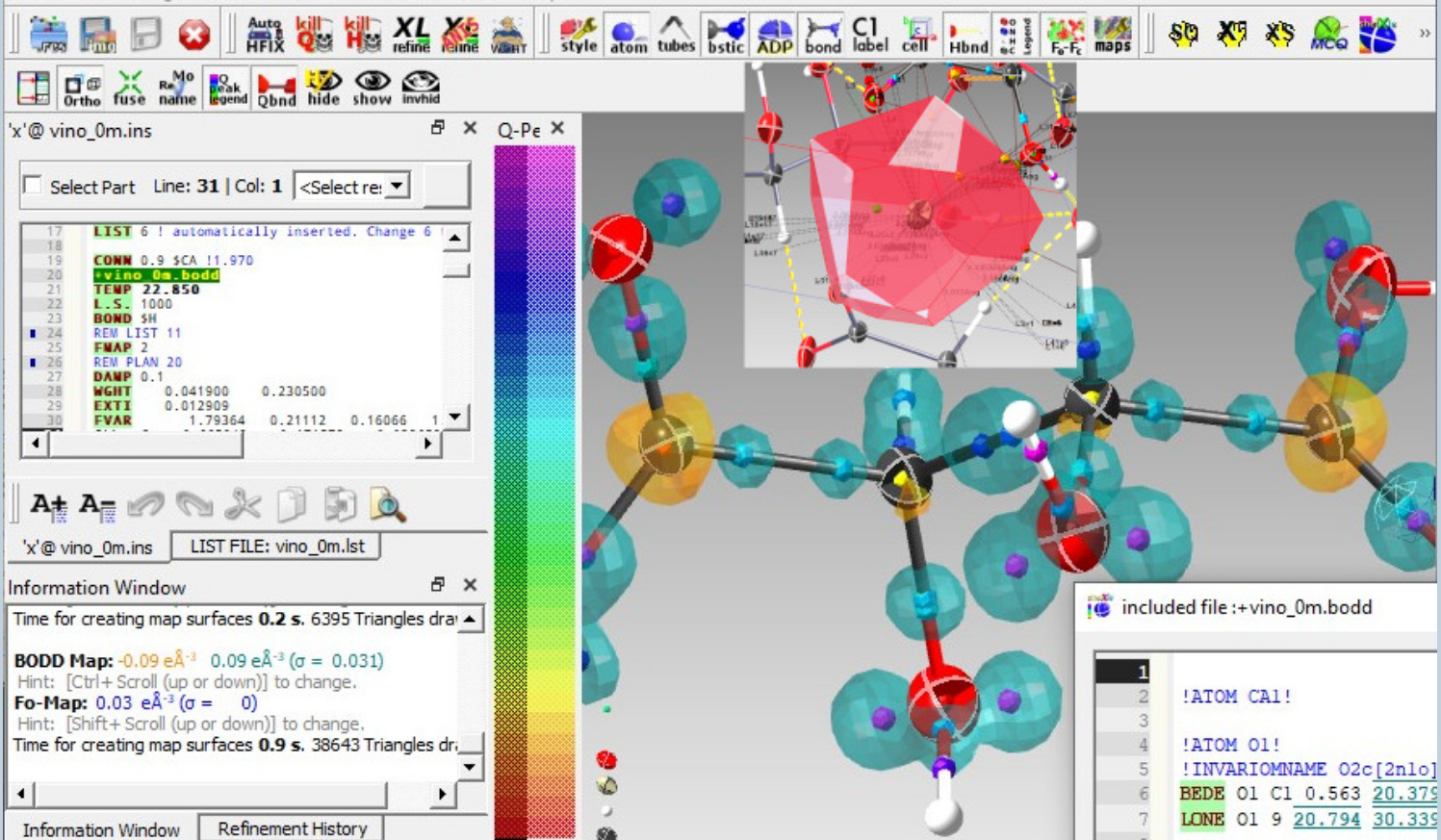
Task: Switch to LIST FILE vino_0m.lst tab
Action: tap(276, 547)
